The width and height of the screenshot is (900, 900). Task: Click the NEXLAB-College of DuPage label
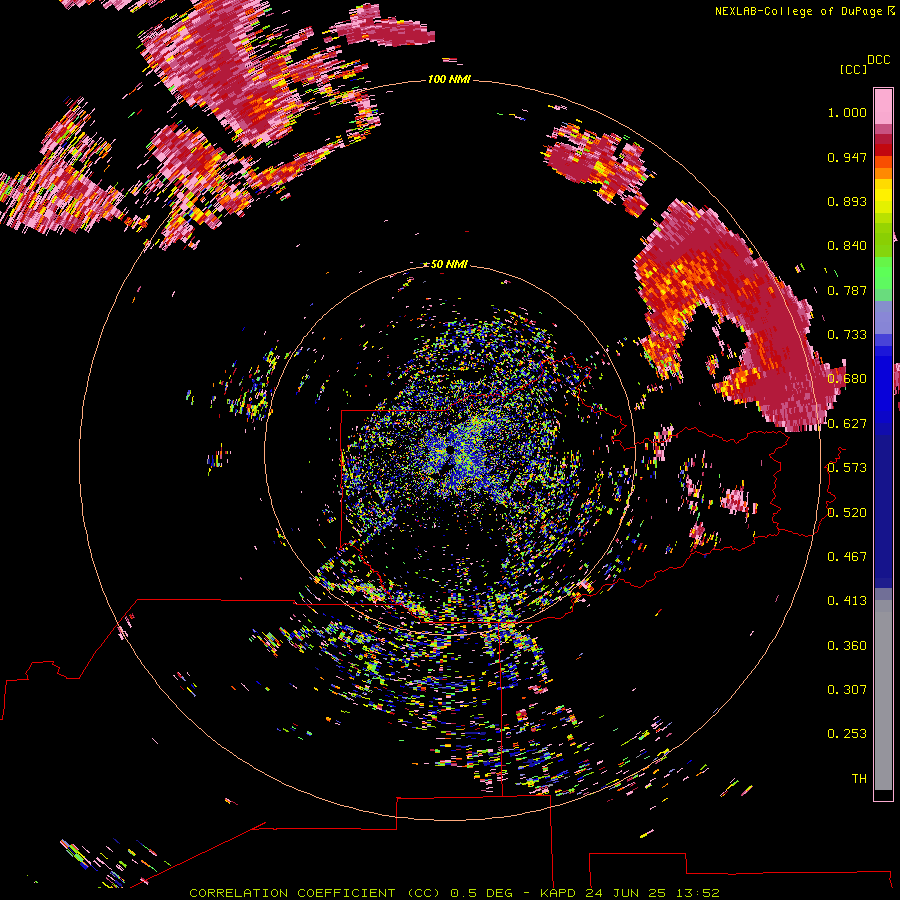[x=799, y=11]
